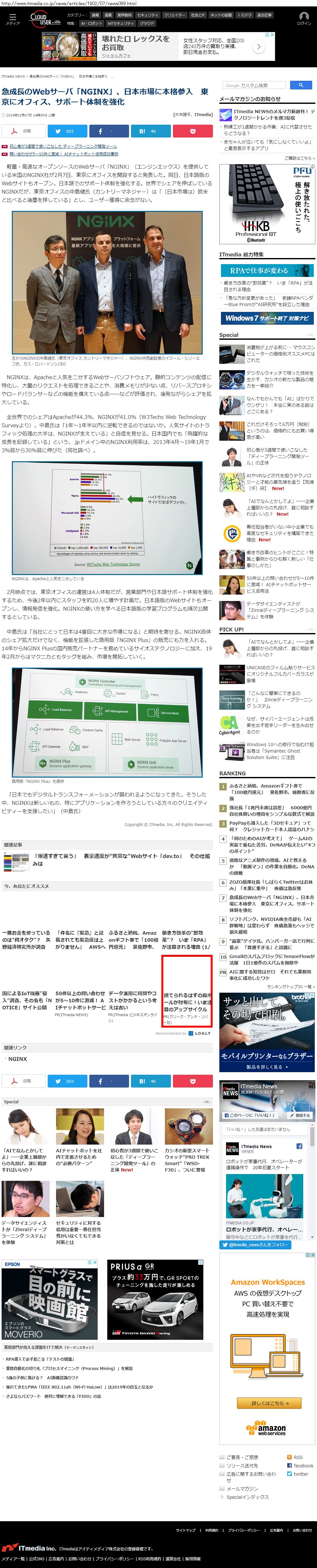Open RPA導入で必ず起こる「テストの問題」 link

tap(40, 1359)
